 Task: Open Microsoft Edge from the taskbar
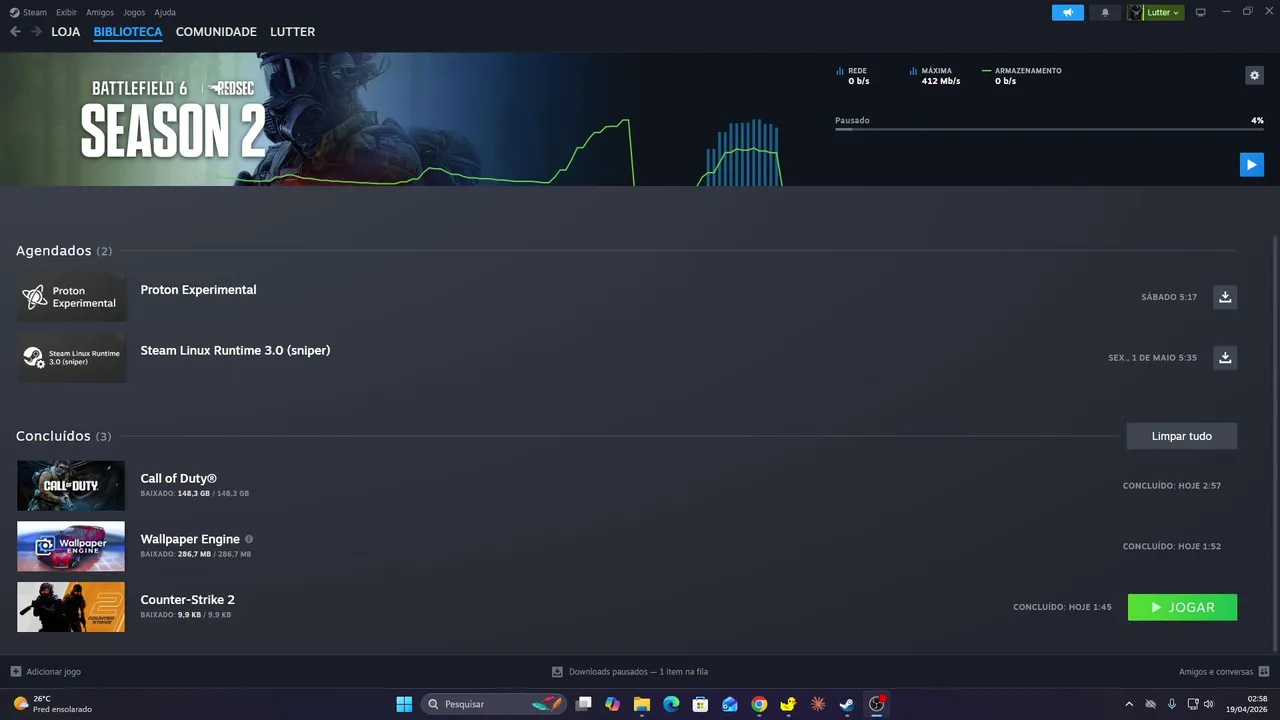coord(671,704)
